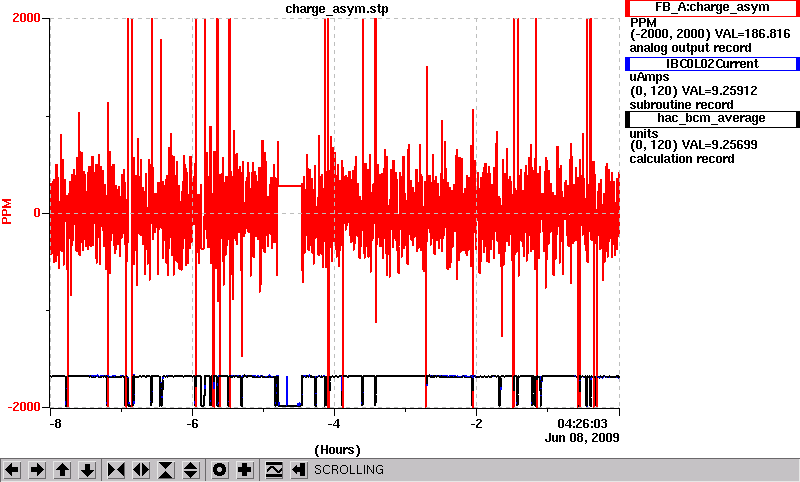Click the charge_asym.stp plot title

(337, 9)
